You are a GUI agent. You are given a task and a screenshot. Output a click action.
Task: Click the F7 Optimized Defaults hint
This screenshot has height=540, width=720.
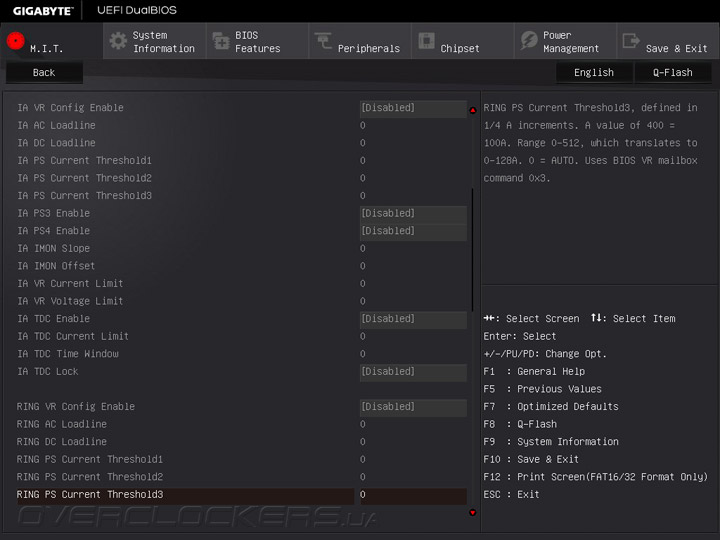[551, 407]
